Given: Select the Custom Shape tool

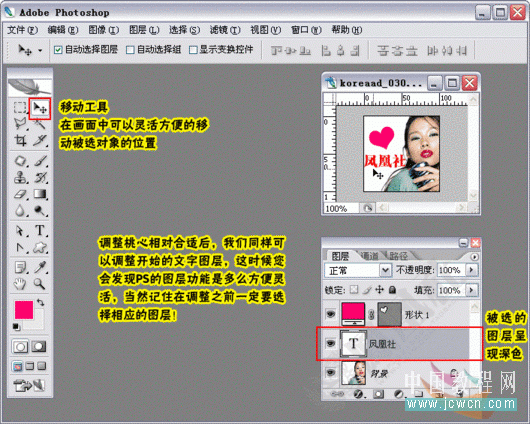Looking at the screenshot, I should pos(40,248).
